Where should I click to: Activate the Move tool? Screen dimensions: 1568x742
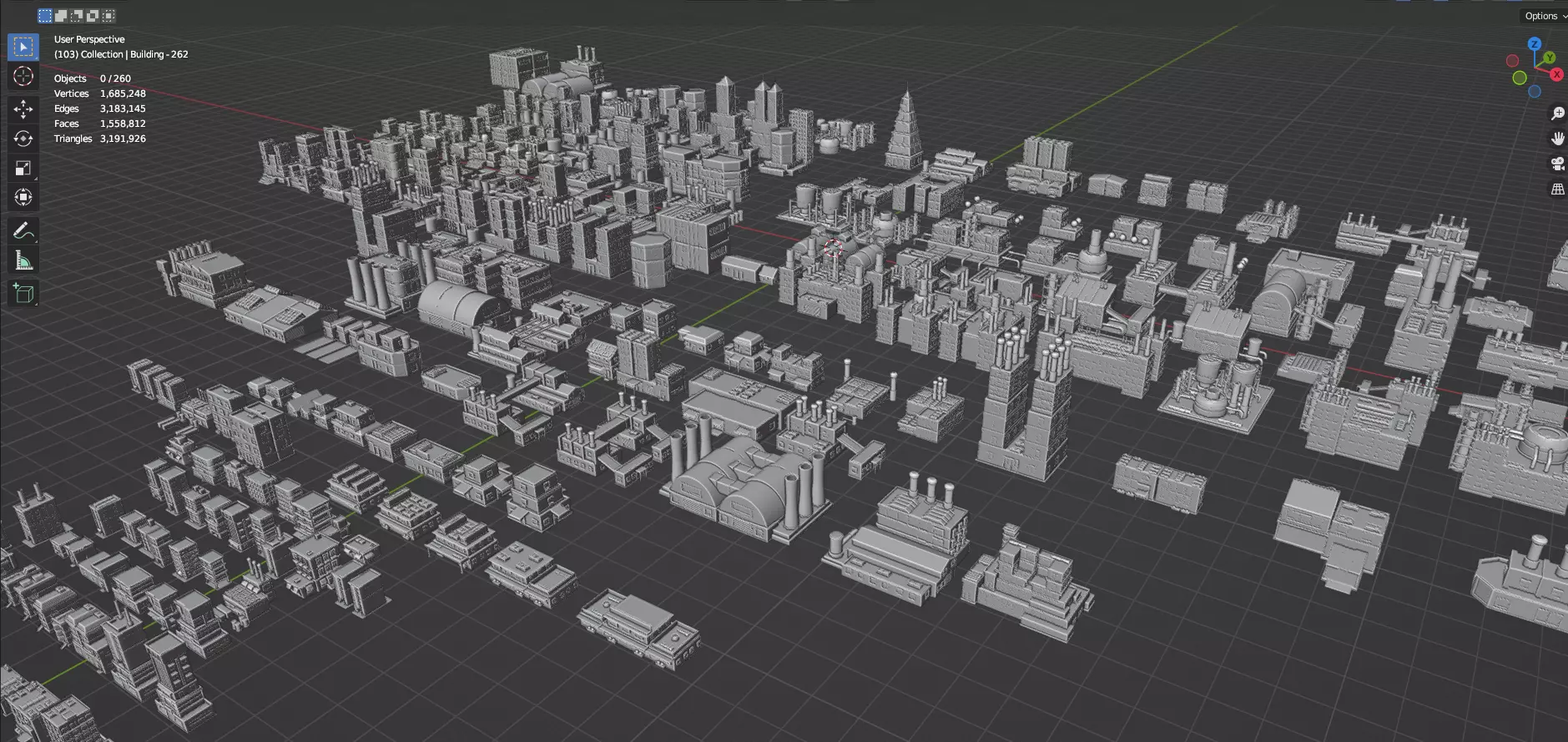23,109
